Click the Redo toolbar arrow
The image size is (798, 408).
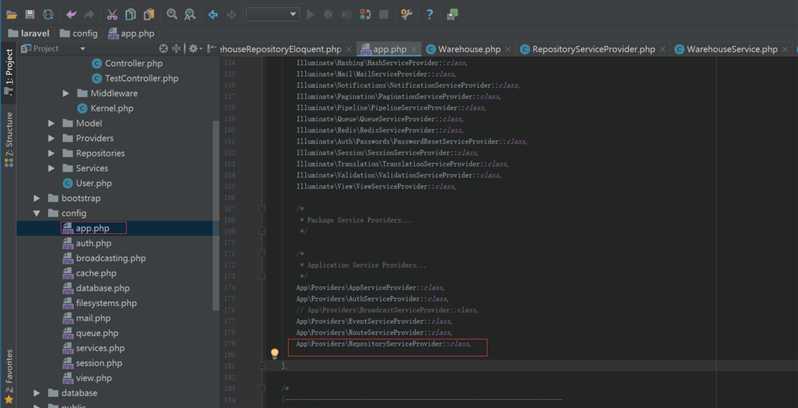click(x=89, y=14)
